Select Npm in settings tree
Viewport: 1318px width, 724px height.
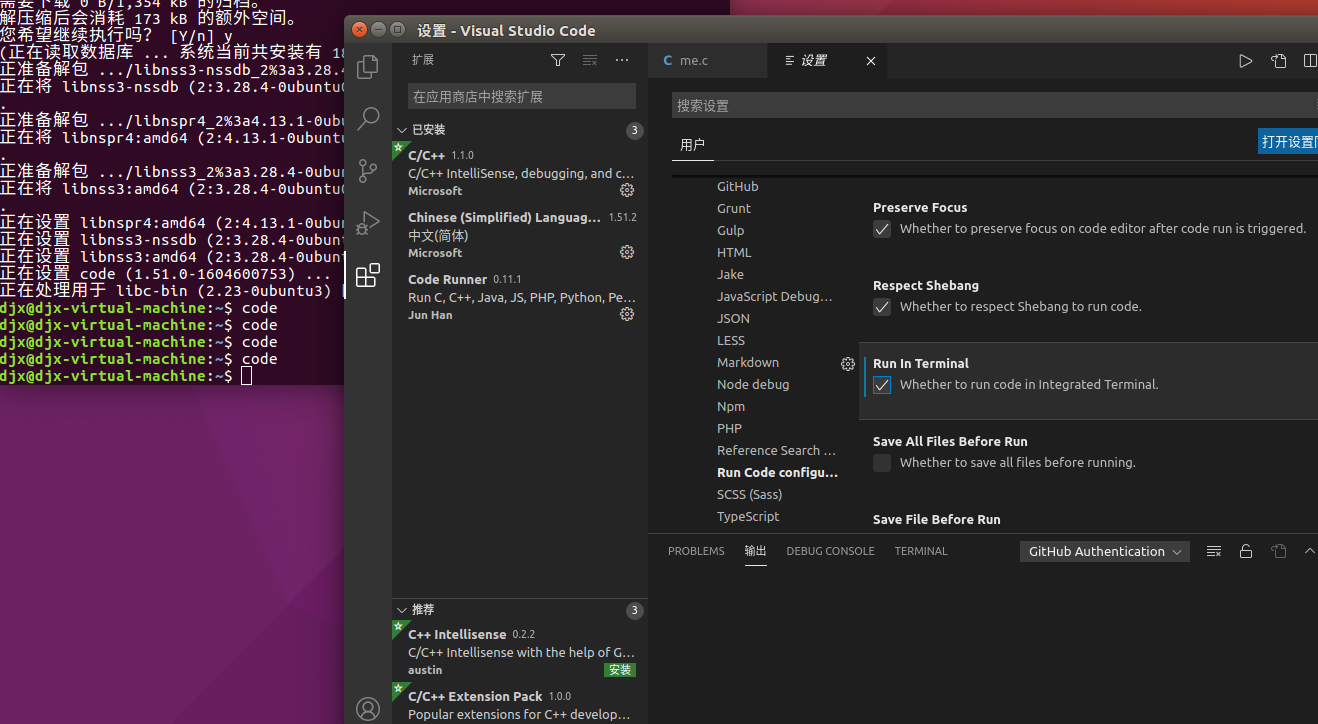(731, 407)
